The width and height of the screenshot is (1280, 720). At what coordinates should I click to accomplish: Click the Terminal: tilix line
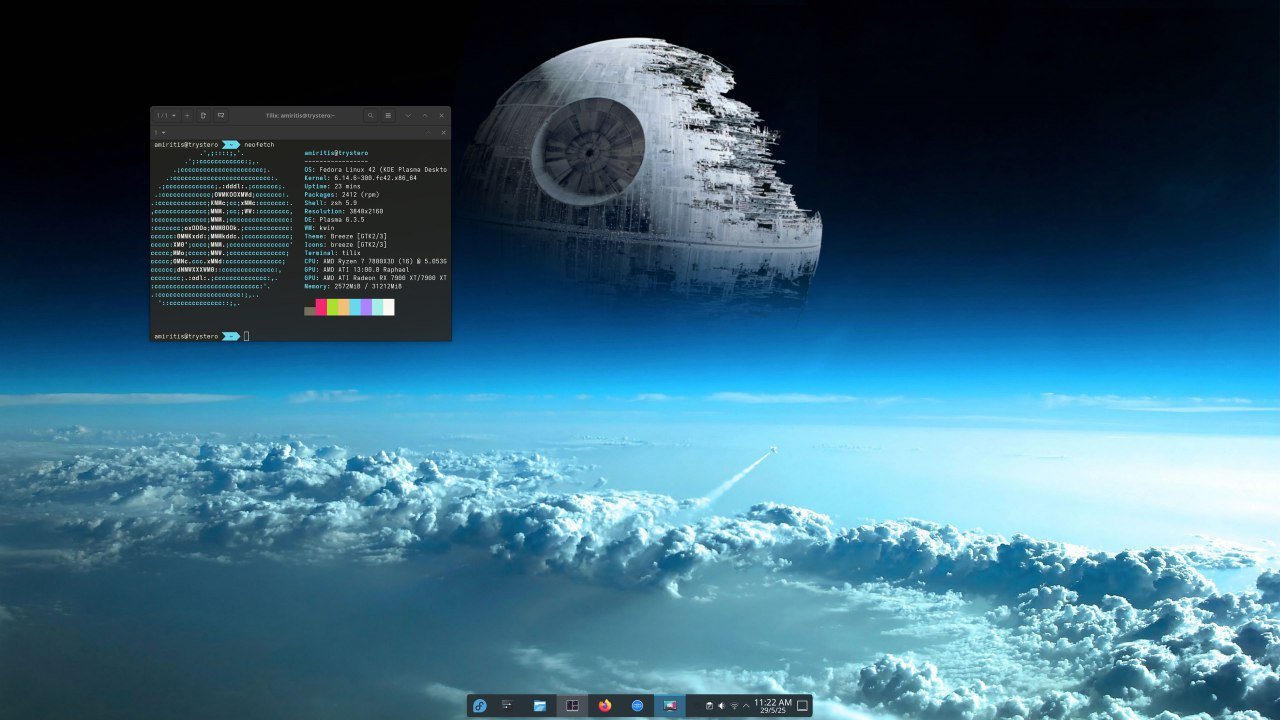pos(332,253)
